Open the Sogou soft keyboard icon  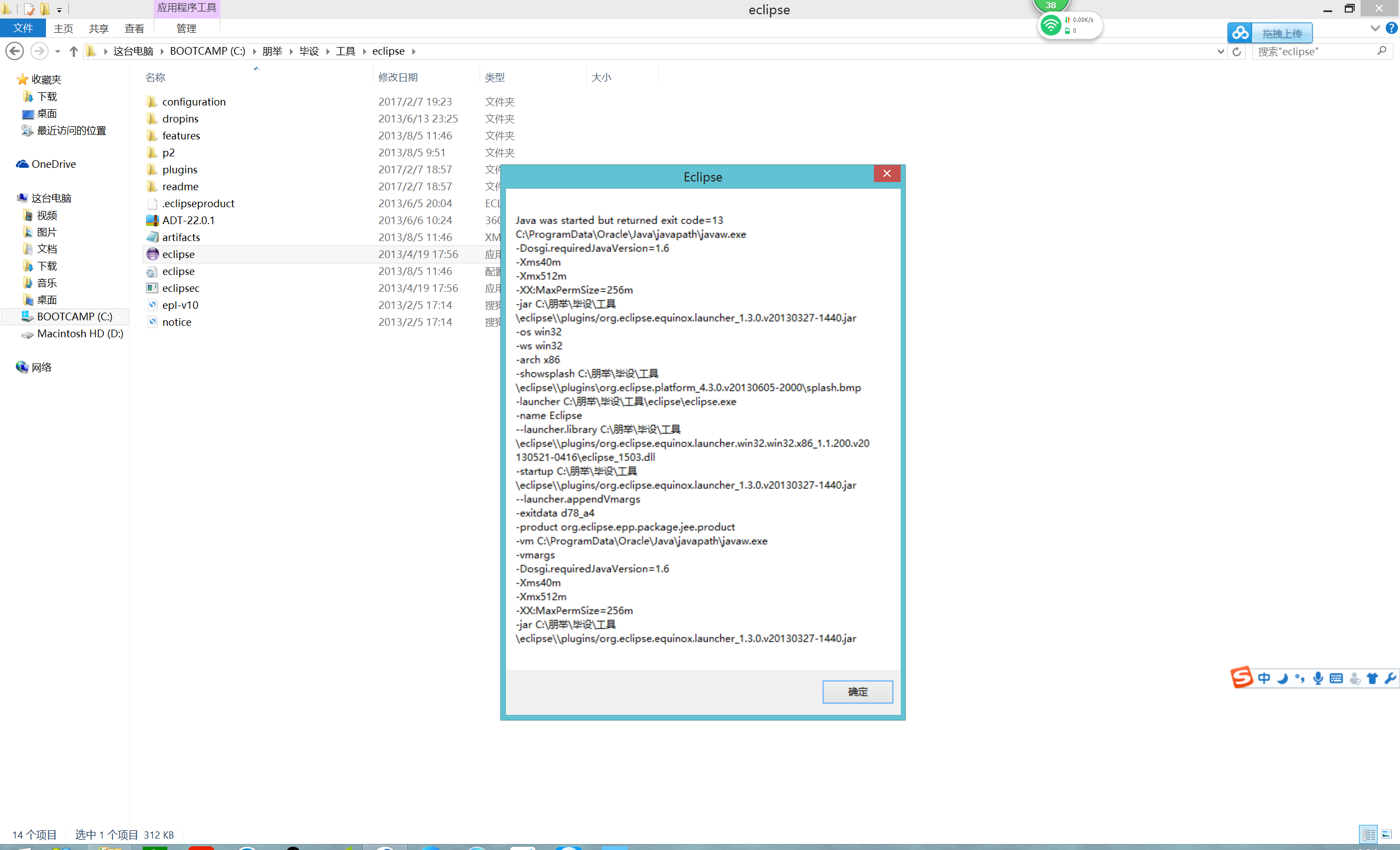1337,678
